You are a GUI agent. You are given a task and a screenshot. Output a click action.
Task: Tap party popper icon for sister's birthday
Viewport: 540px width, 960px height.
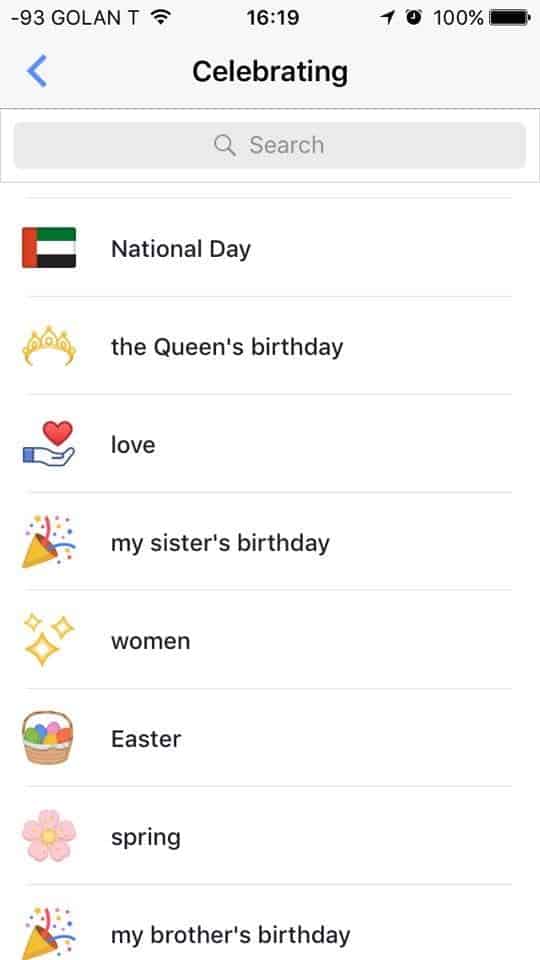pyautogui.click(x=48, y=542)
